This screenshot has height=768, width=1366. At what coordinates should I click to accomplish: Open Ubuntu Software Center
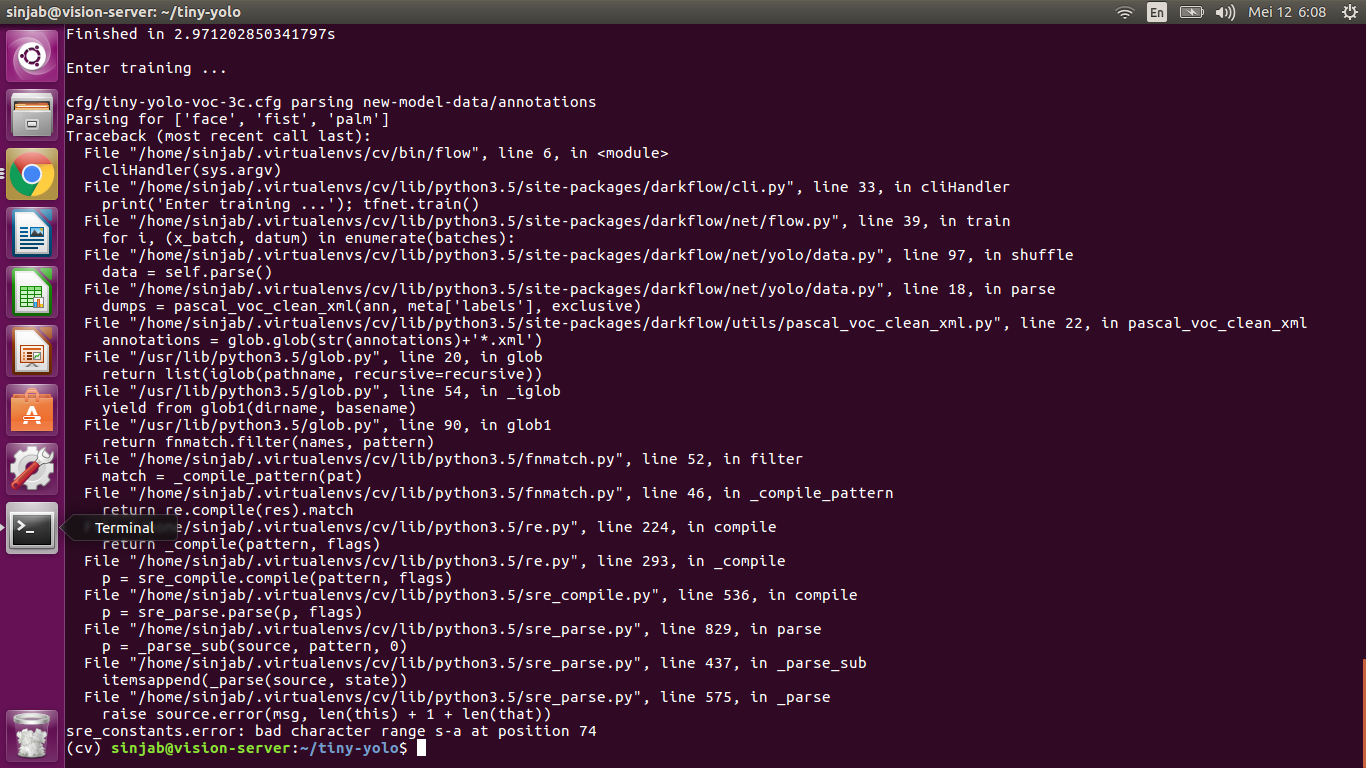[31, 409]
